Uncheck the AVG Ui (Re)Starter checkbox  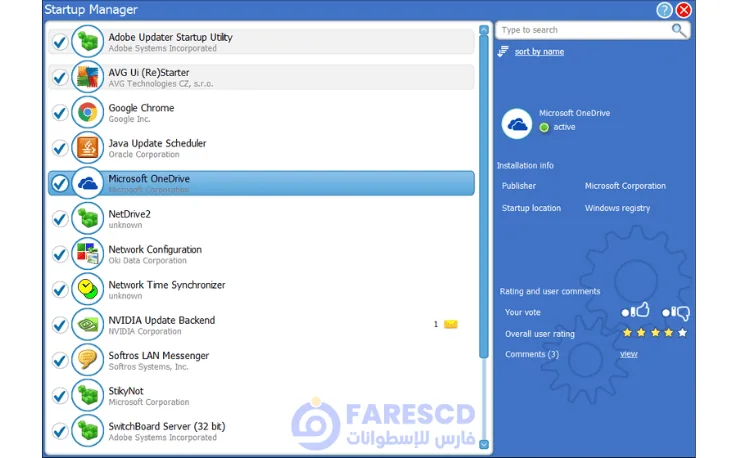tap(60, 77)
